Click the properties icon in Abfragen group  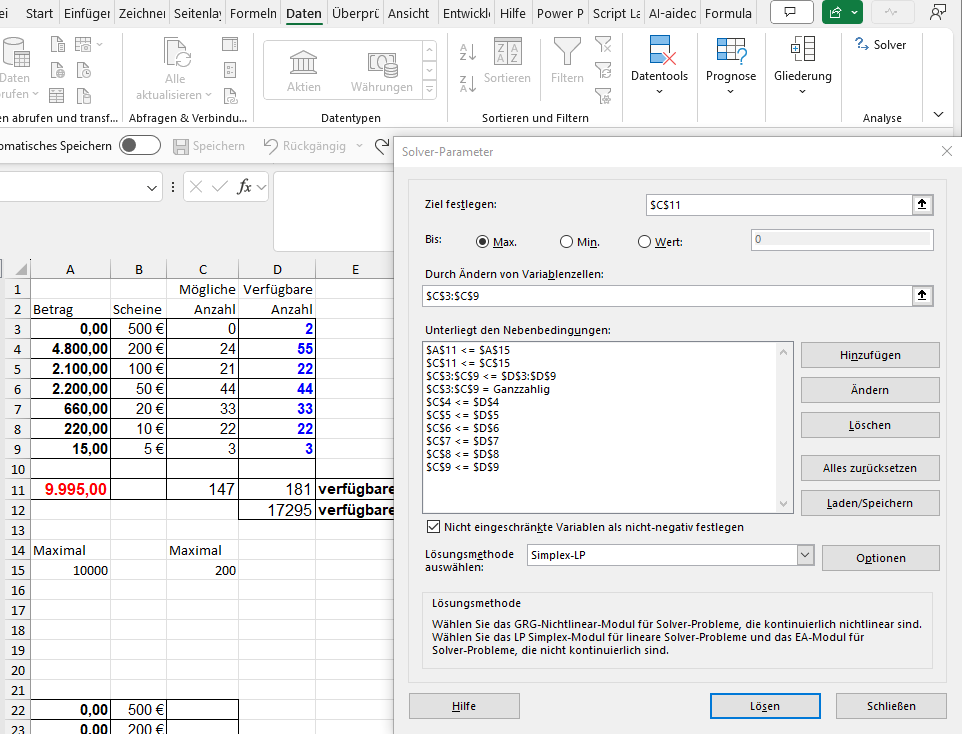click(230, 70)
